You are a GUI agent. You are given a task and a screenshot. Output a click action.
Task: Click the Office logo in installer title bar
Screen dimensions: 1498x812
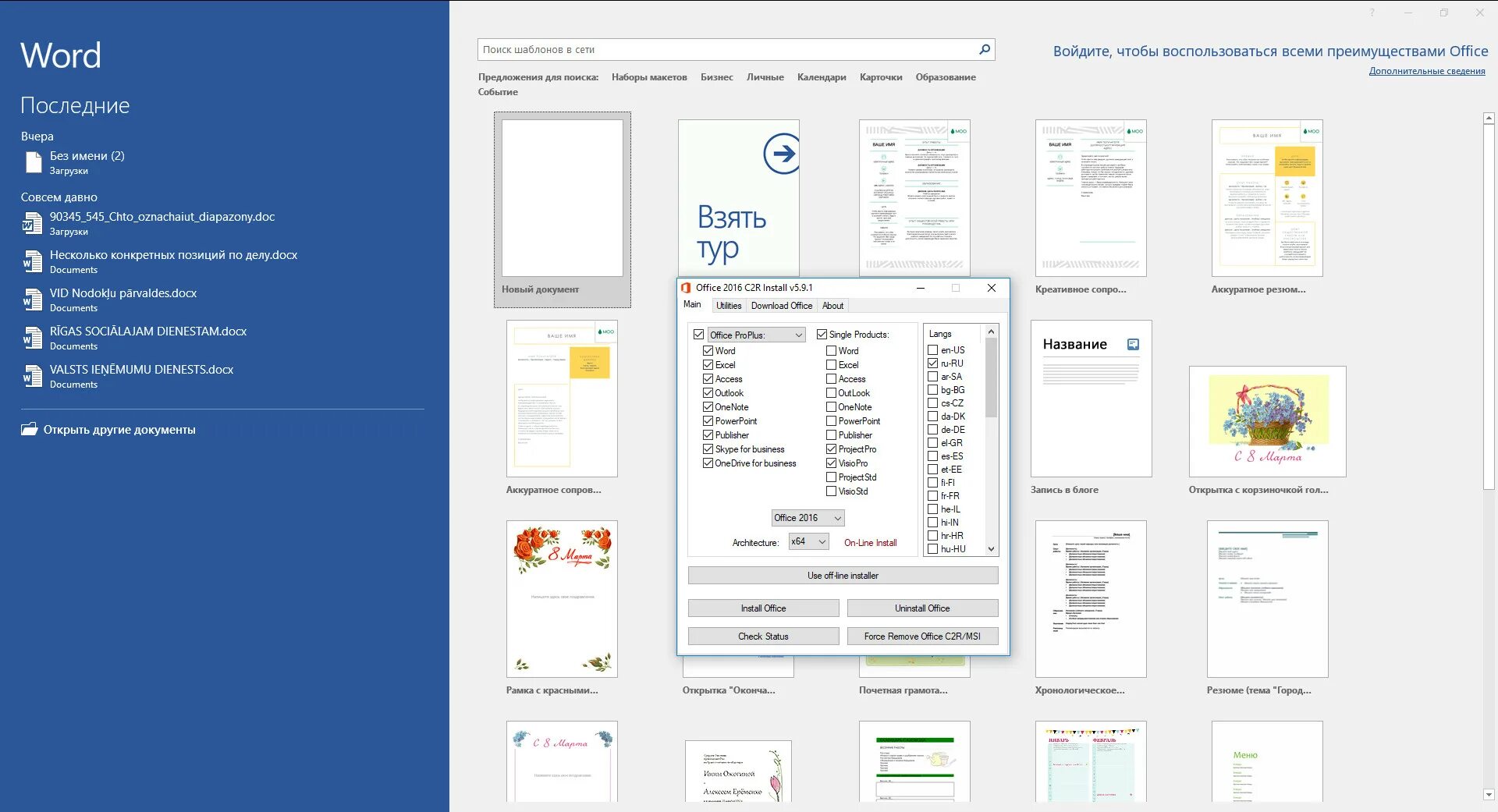click(686, 288)
